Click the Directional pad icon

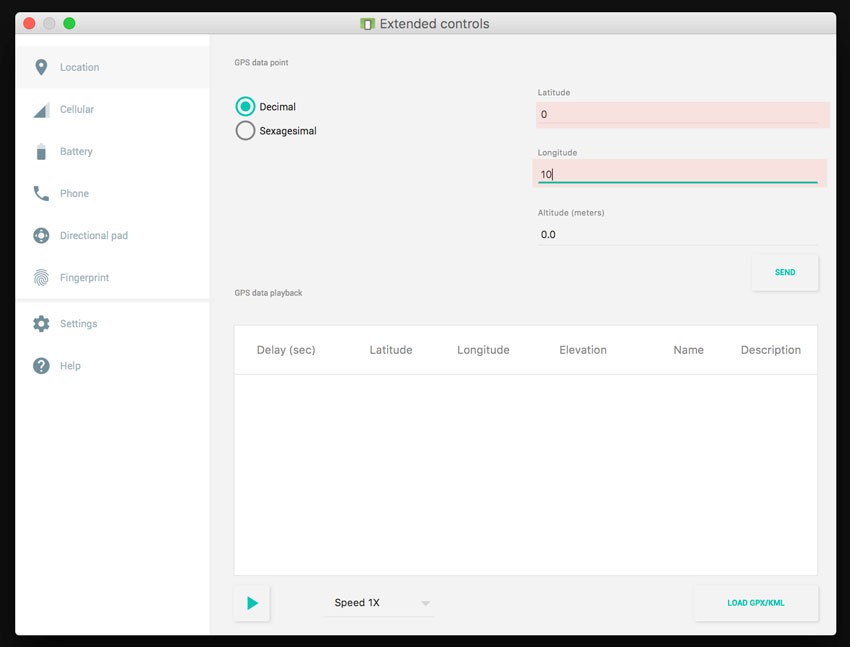41,236
